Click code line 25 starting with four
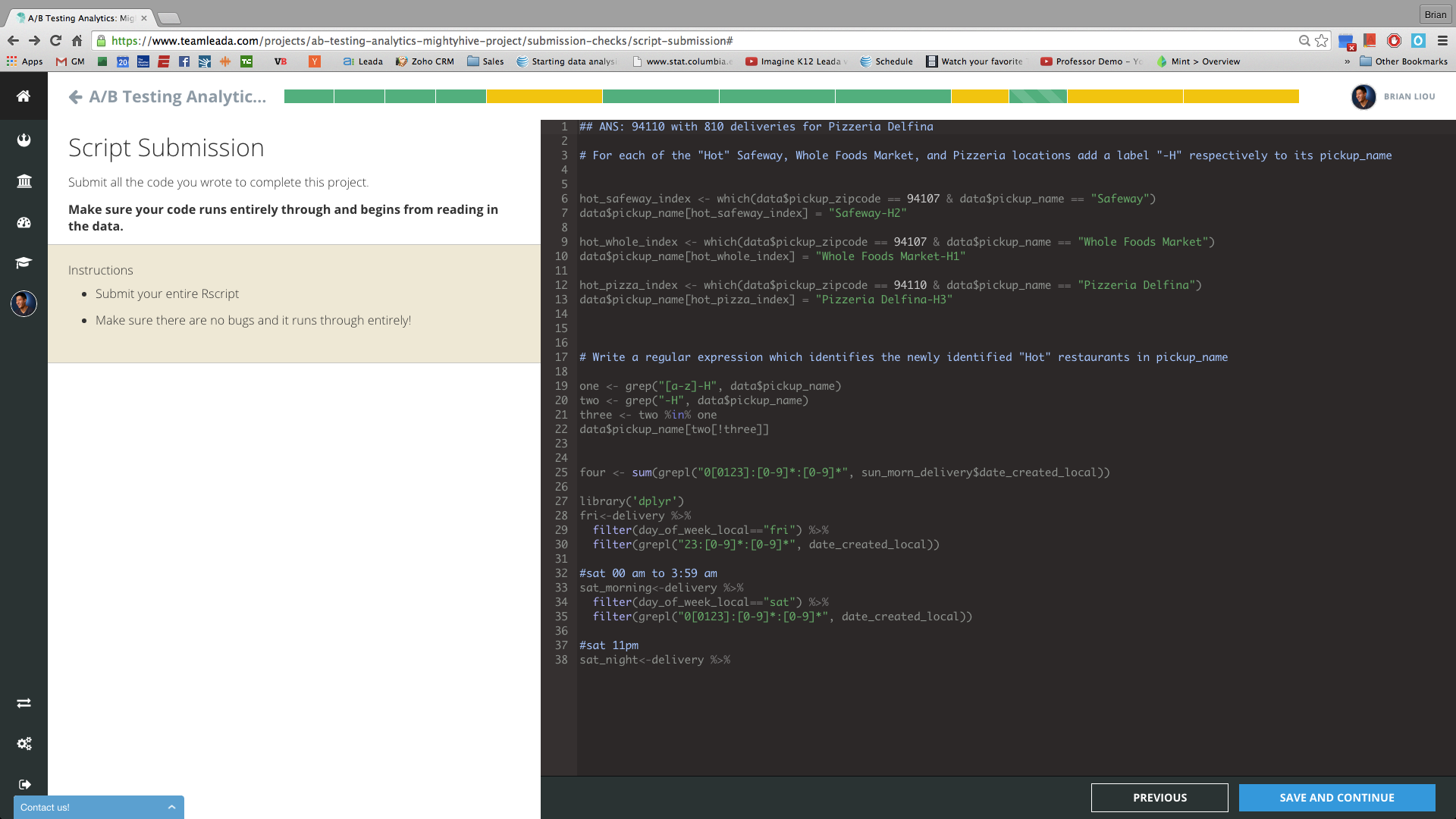This screenshot has width=1456, height=819. [845, 472]
